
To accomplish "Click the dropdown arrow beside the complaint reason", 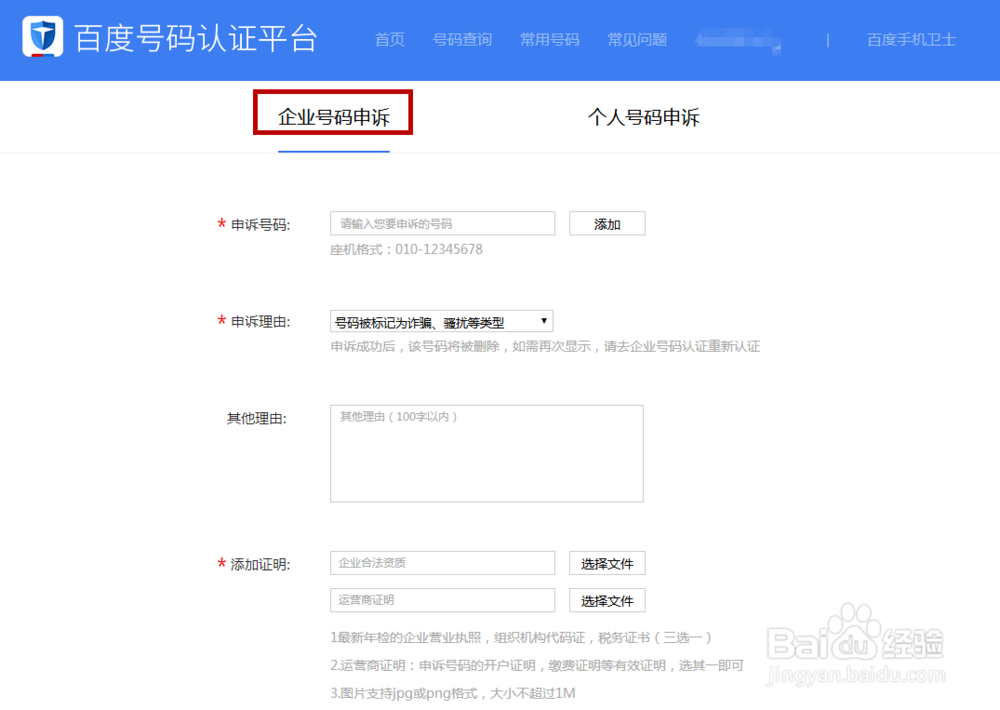I will click(x=543, y=320).
